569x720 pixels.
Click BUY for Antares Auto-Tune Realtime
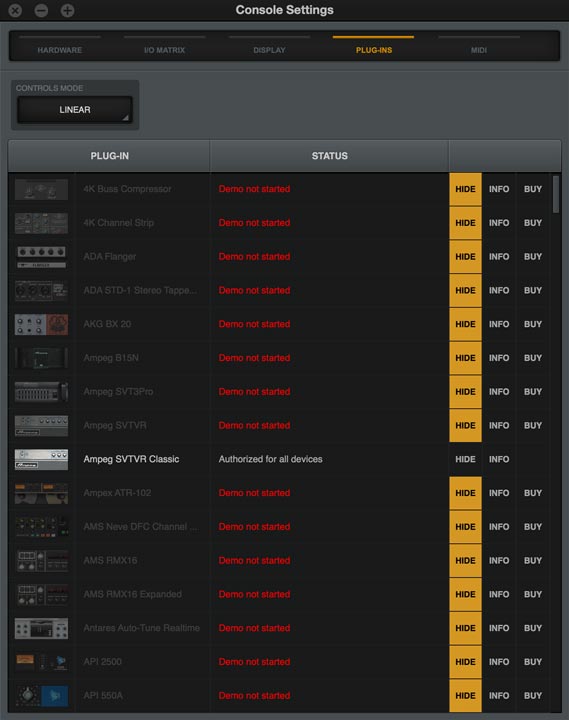tap(533, 628)
